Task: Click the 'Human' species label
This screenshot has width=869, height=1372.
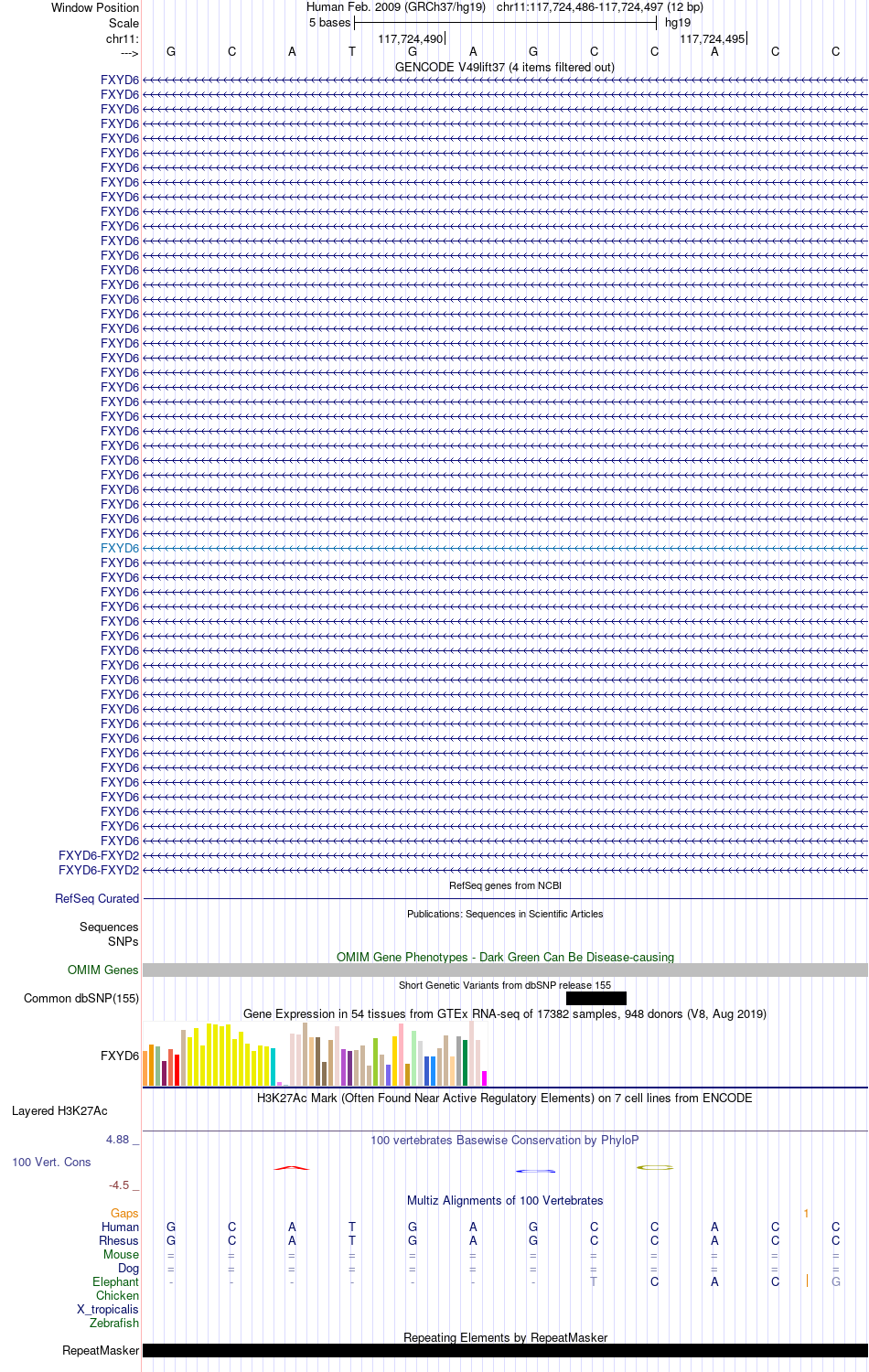Action: pos(121,1227)
